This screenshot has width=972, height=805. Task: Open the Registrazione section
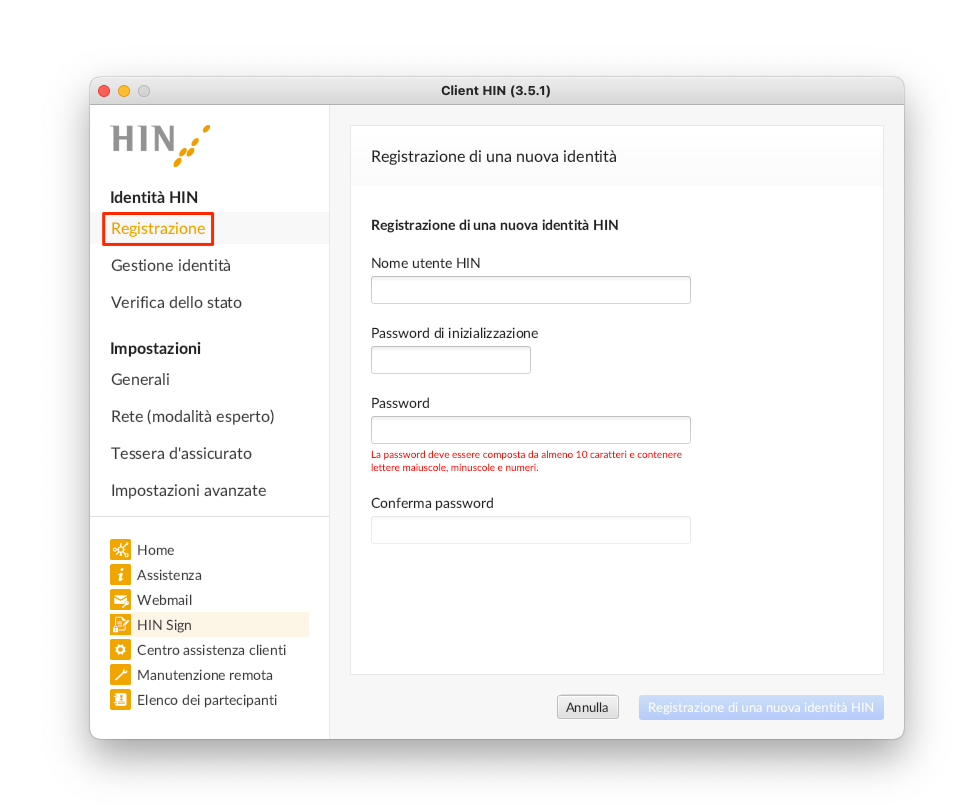pos(158,229)
